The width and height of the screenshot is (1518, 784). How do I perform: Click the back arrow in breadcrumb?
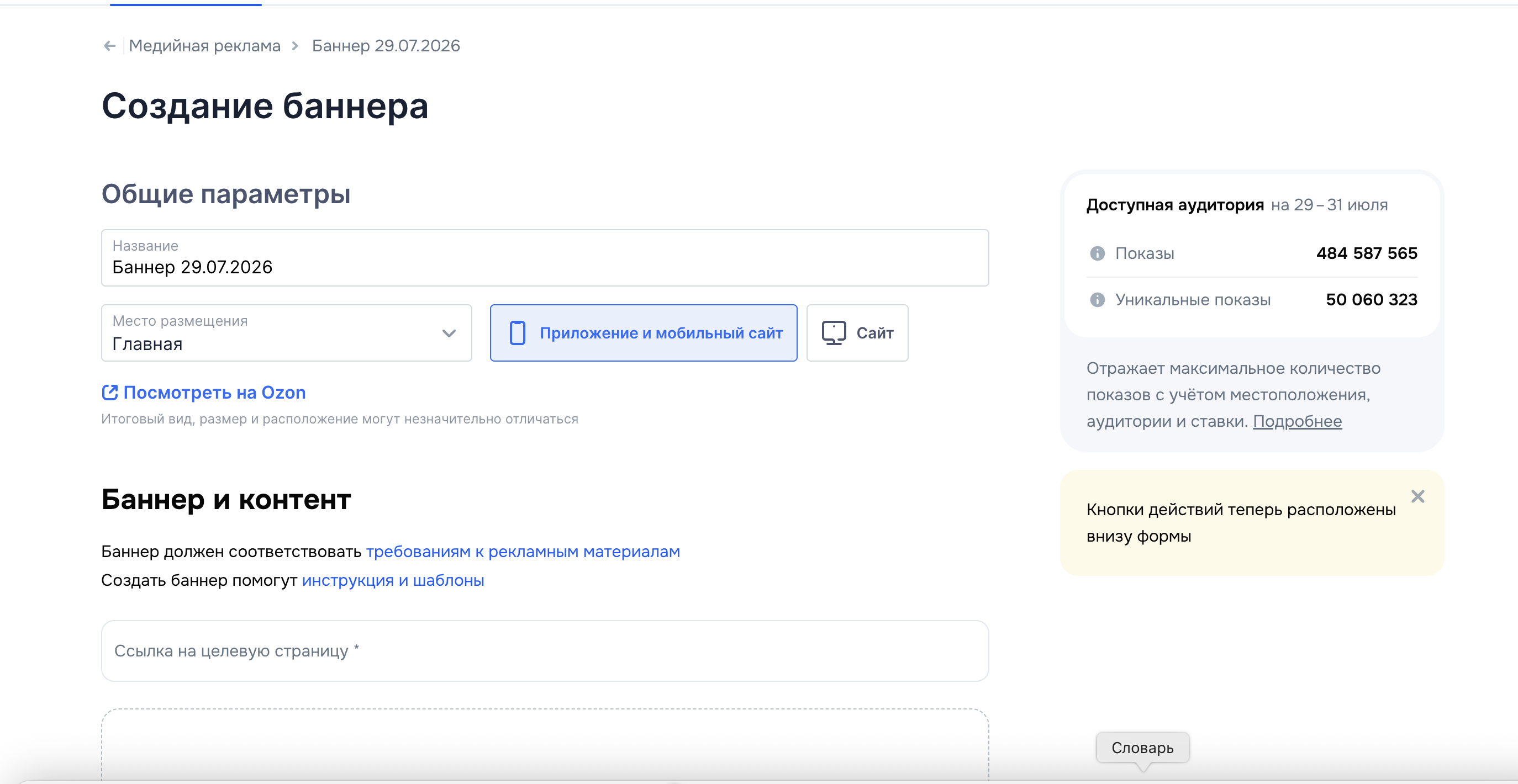(109, 46)
